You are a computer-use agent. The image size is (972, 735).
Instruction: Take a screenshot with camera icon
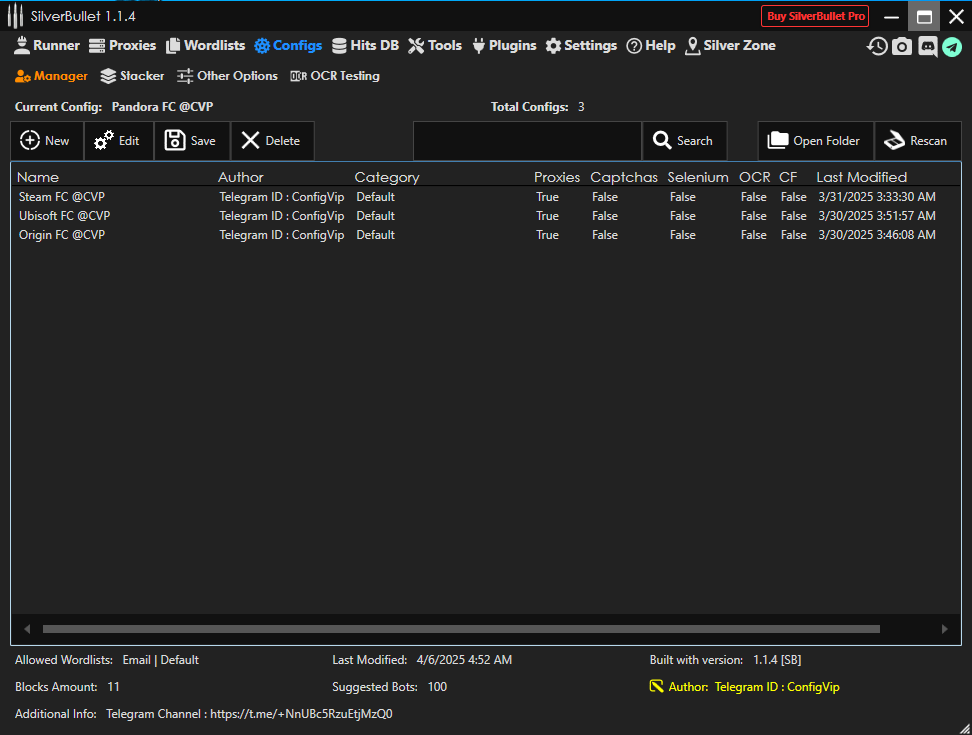pyautogui.click(x=902, y=46)
